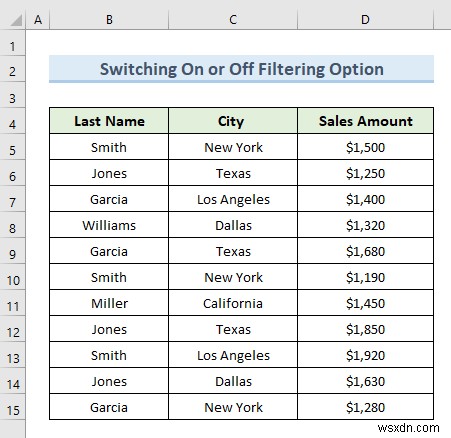Select the Miller cell
The width and height of the screenshot is (451, 438).
click(x=109, y=303)
